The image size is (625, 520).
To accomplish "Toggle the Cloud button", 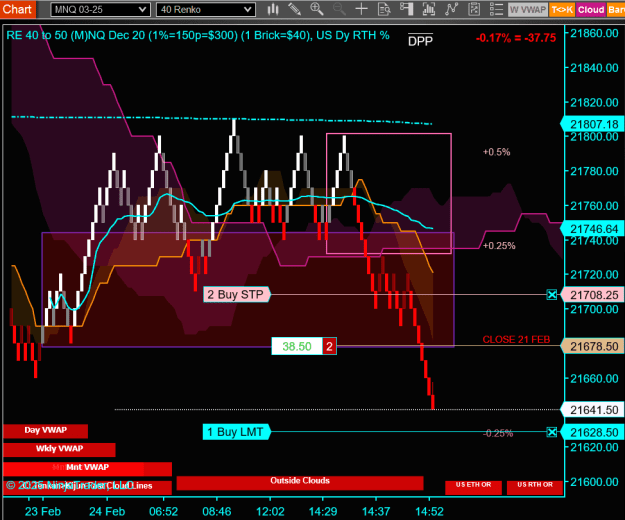I will (591, 10).
